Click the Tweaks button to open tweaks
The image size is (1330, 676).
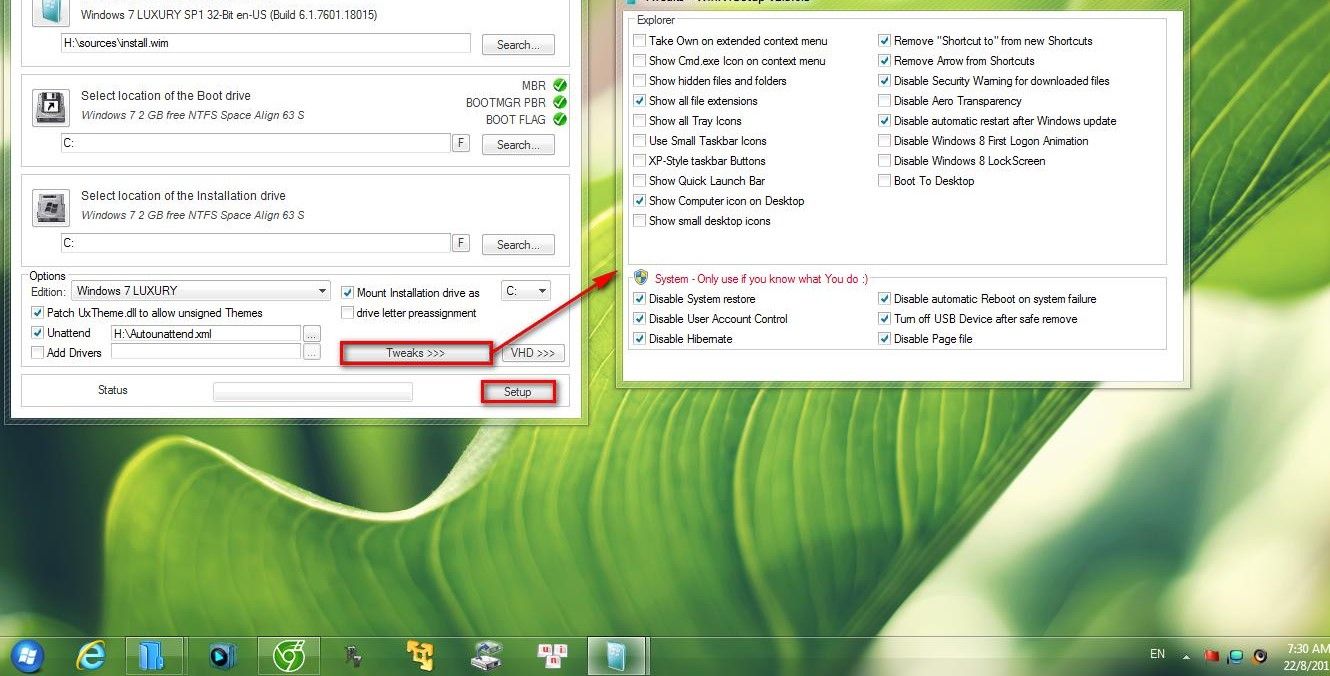(x=416, y=352)
